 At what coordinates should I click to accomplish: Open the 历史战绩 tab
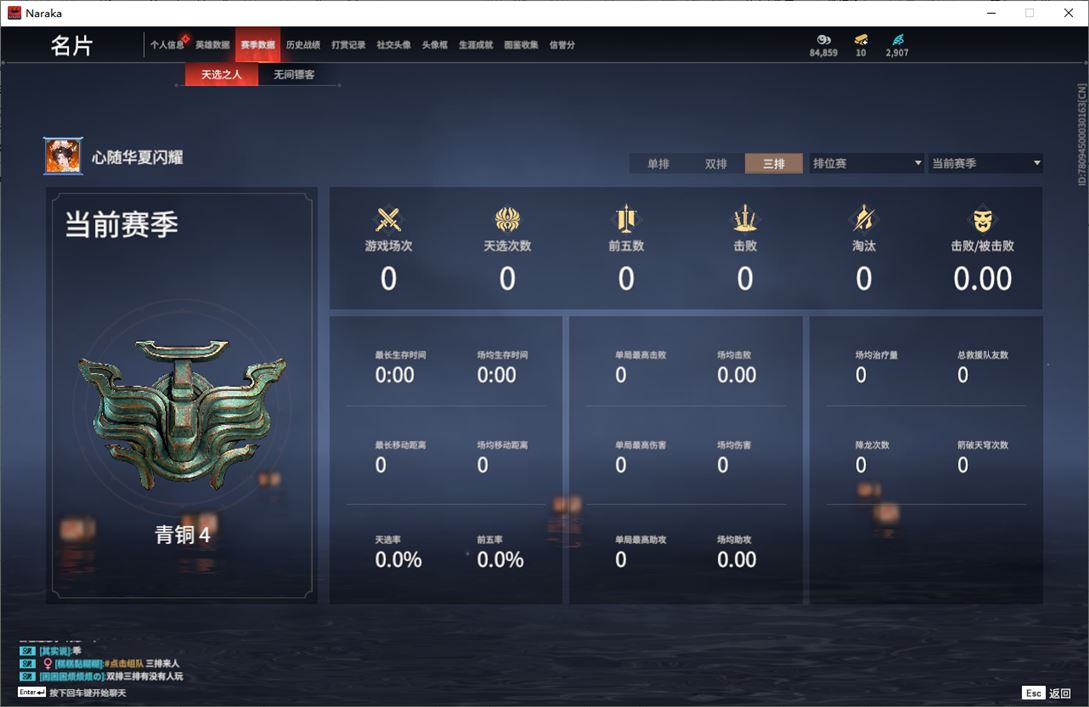(303, 45)
